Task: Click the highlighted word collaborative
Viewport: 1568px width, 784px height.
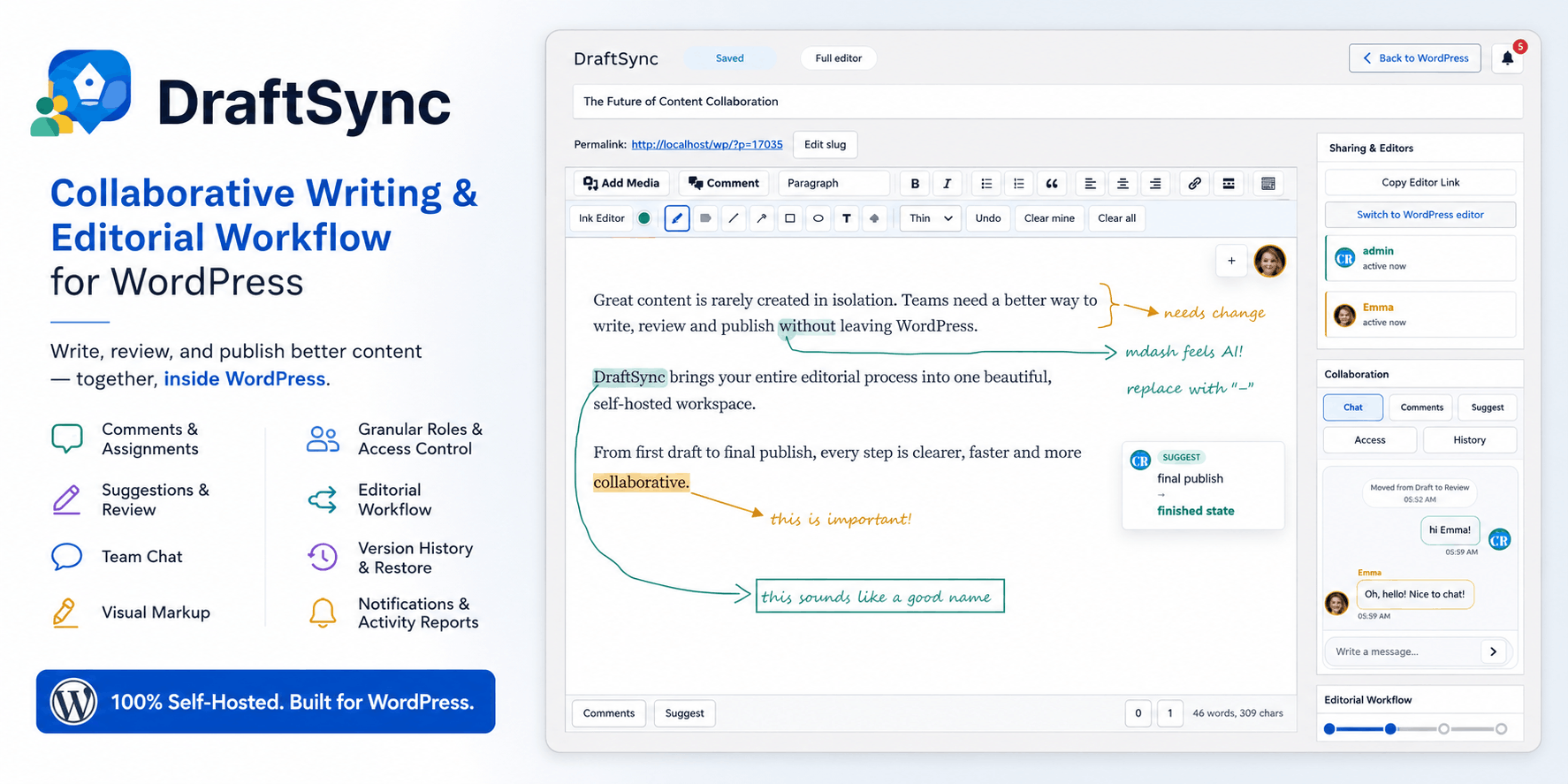Action: tap(642, 483)
